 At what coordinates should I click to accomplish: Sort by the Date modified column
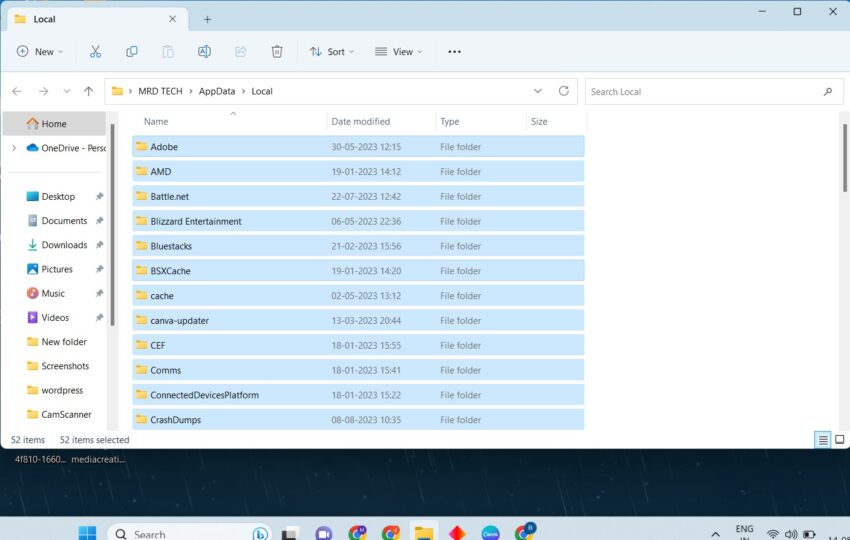[x=361, y=122]
